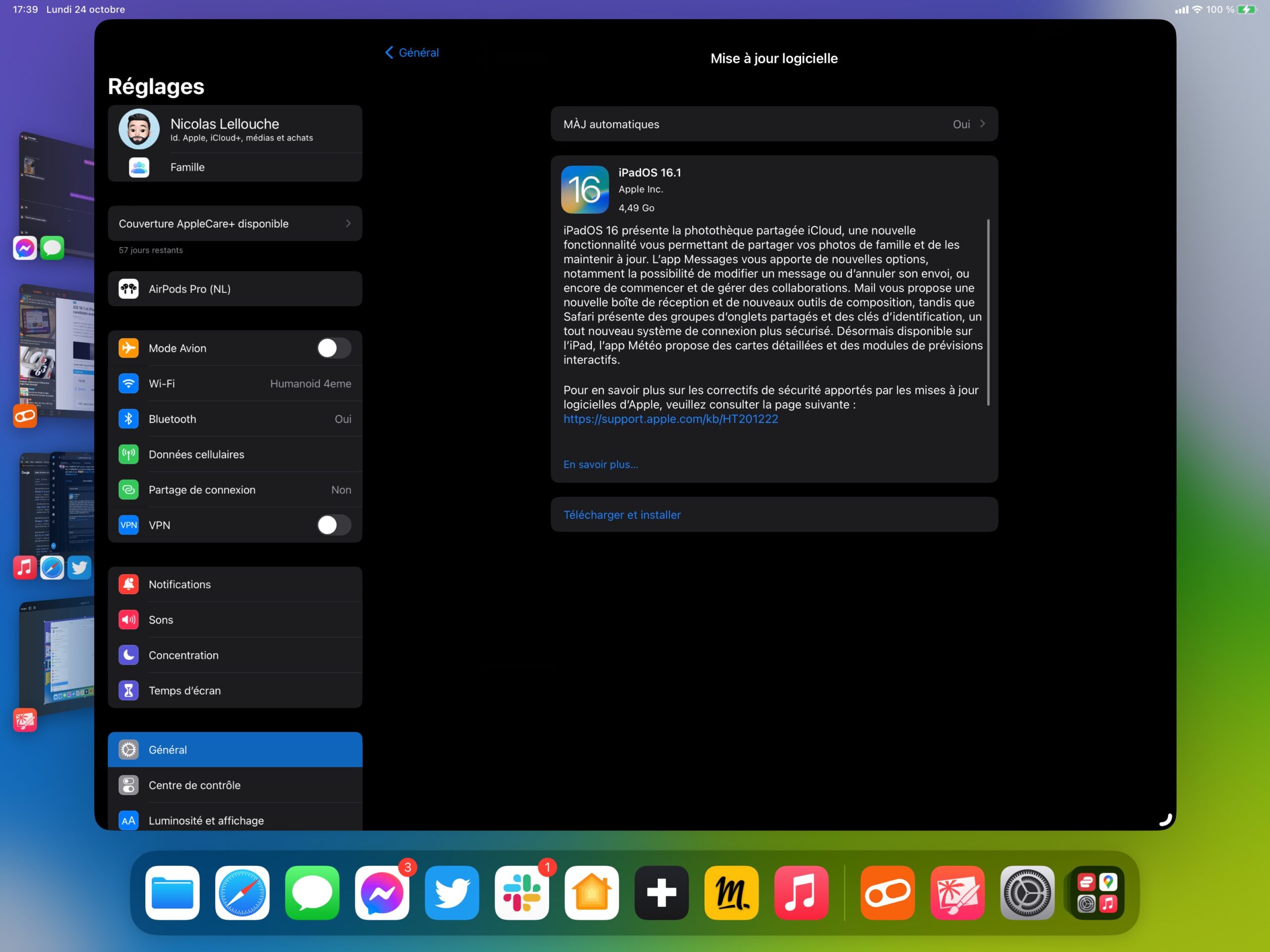
Task: Click the update description scrollbar
Action: pos(988,313)
